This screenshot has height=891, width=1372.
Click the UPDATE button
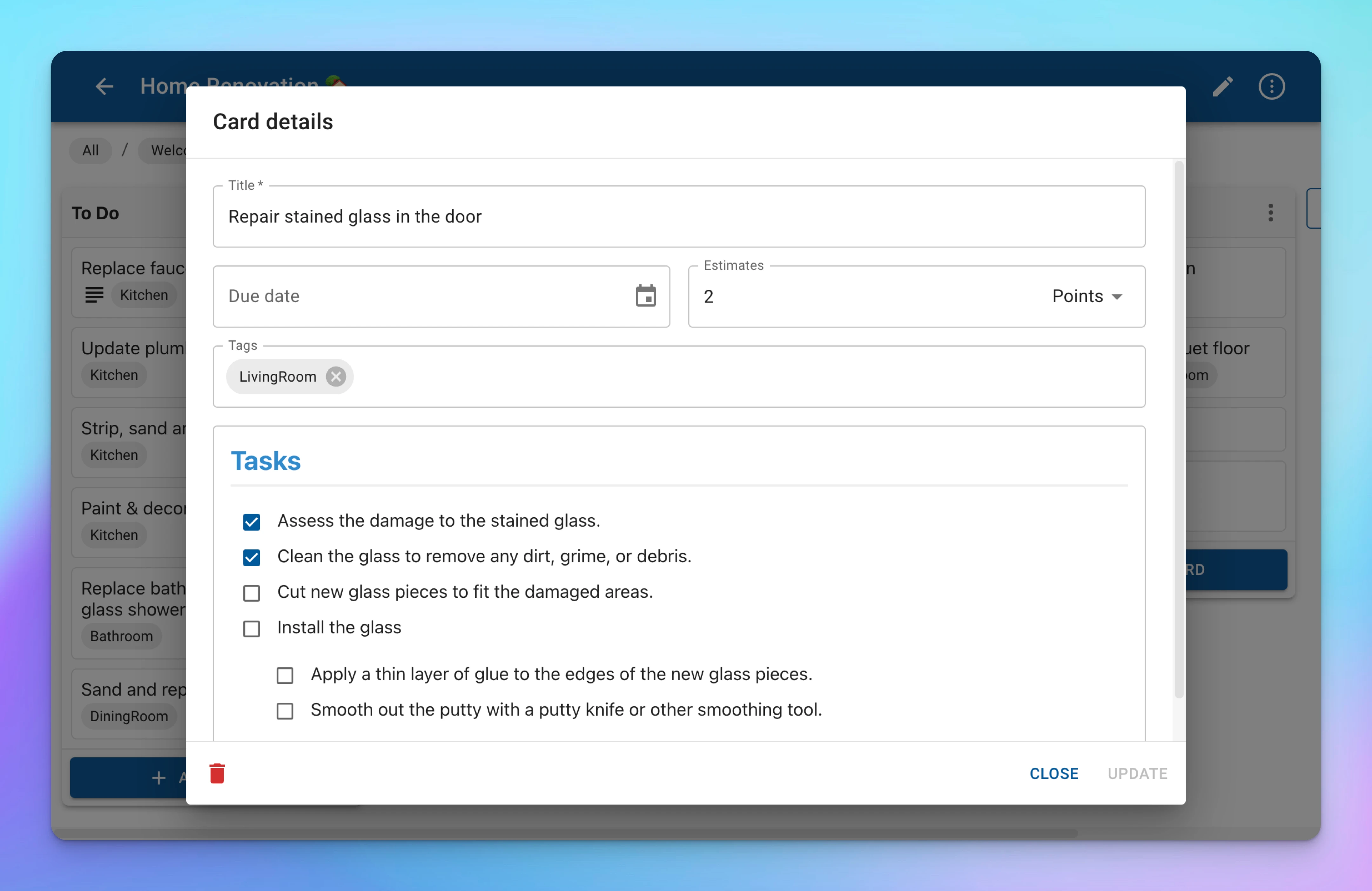point(1137,773)
